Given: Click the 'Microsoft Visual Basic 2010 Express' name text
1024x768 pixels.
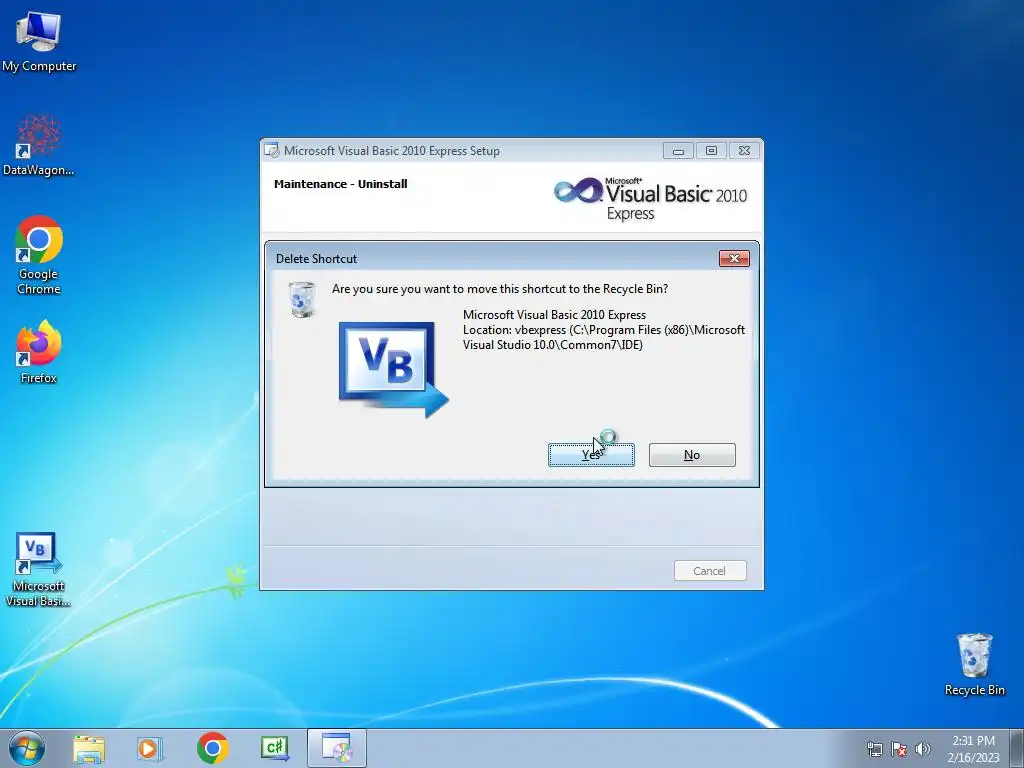Looking at the screenshot, I should tap(554, 315).
